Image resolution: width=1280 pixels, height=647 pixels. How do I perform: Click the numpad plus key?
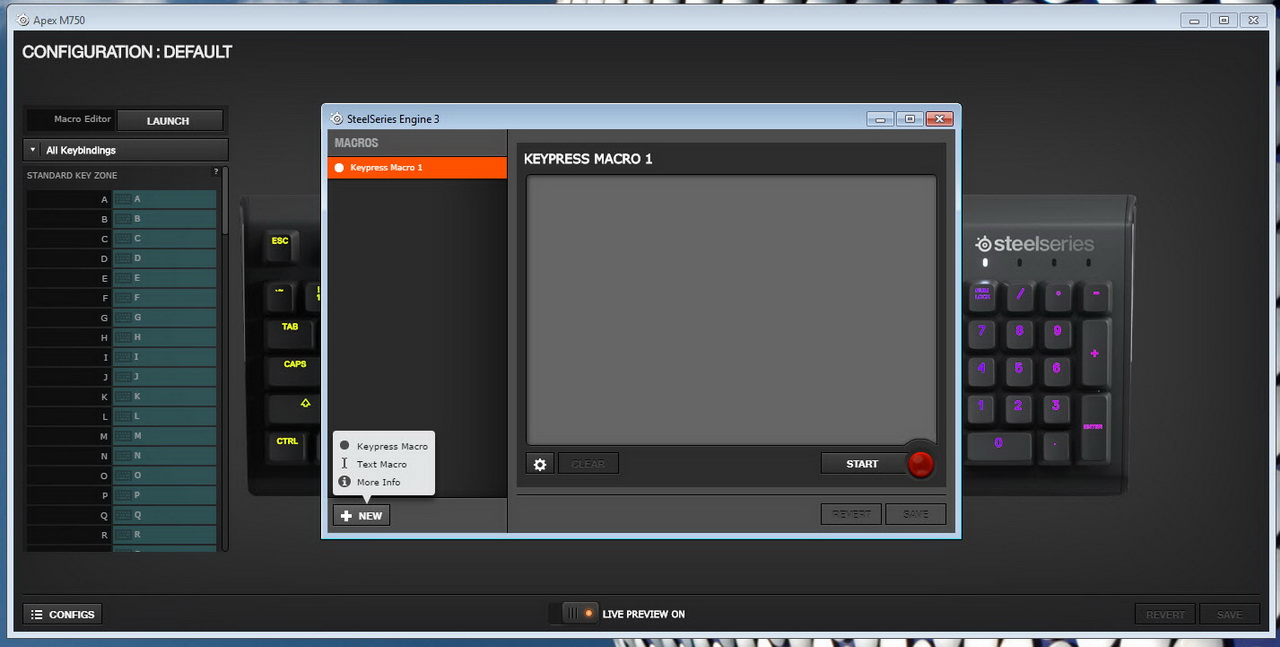pos(1096,352)
